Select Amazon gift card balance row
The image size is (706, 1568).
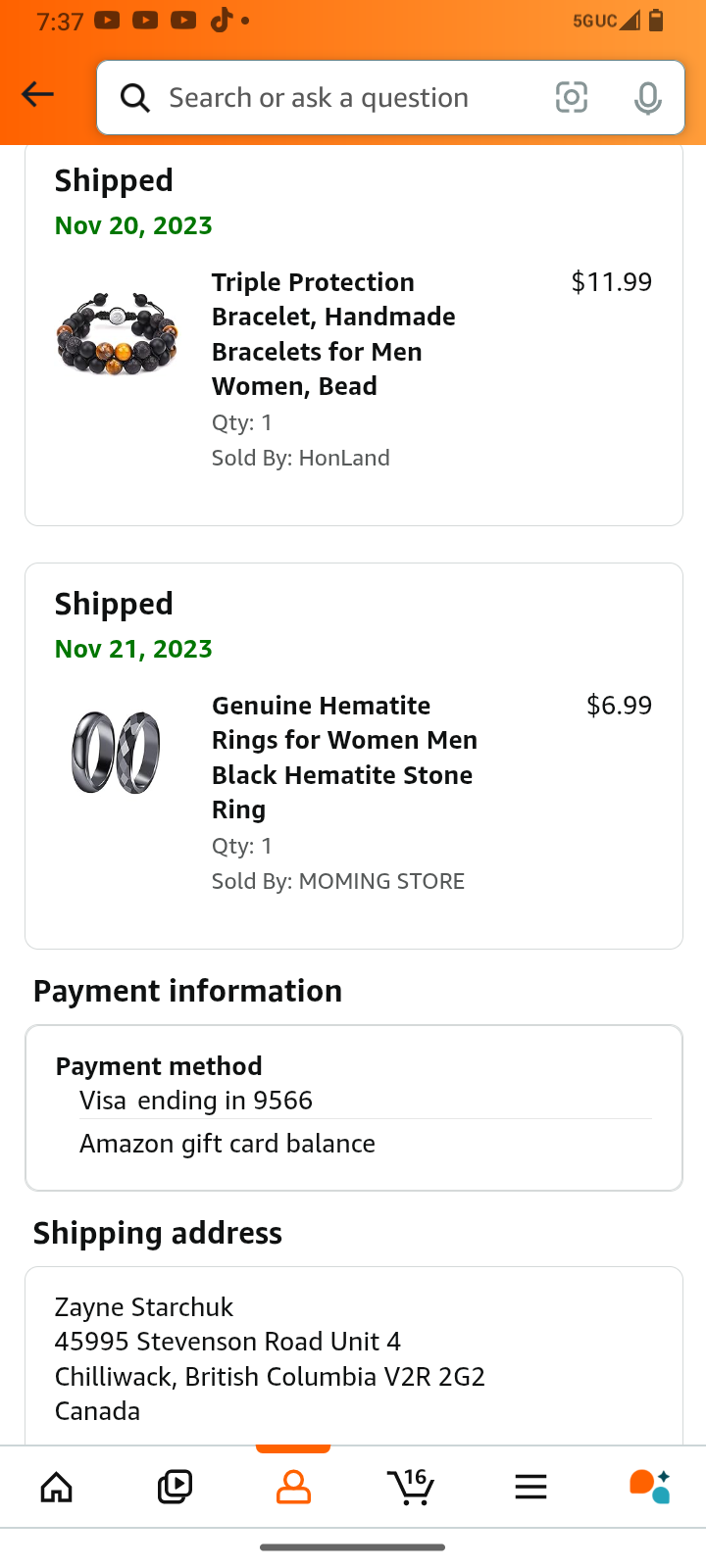tap(227, 1144)
